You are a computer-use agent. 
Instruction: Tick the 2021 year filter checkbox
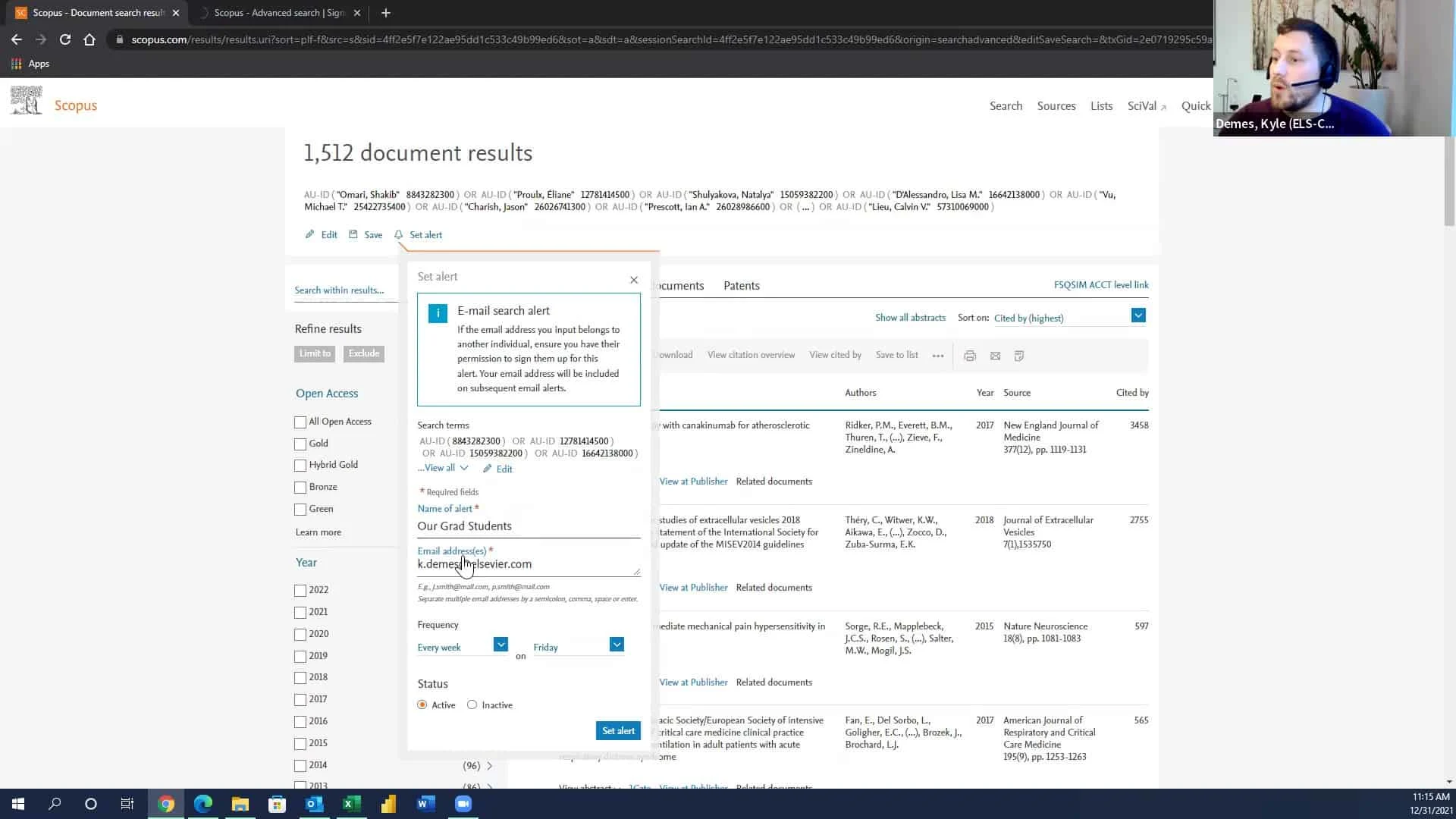[300, 612]
